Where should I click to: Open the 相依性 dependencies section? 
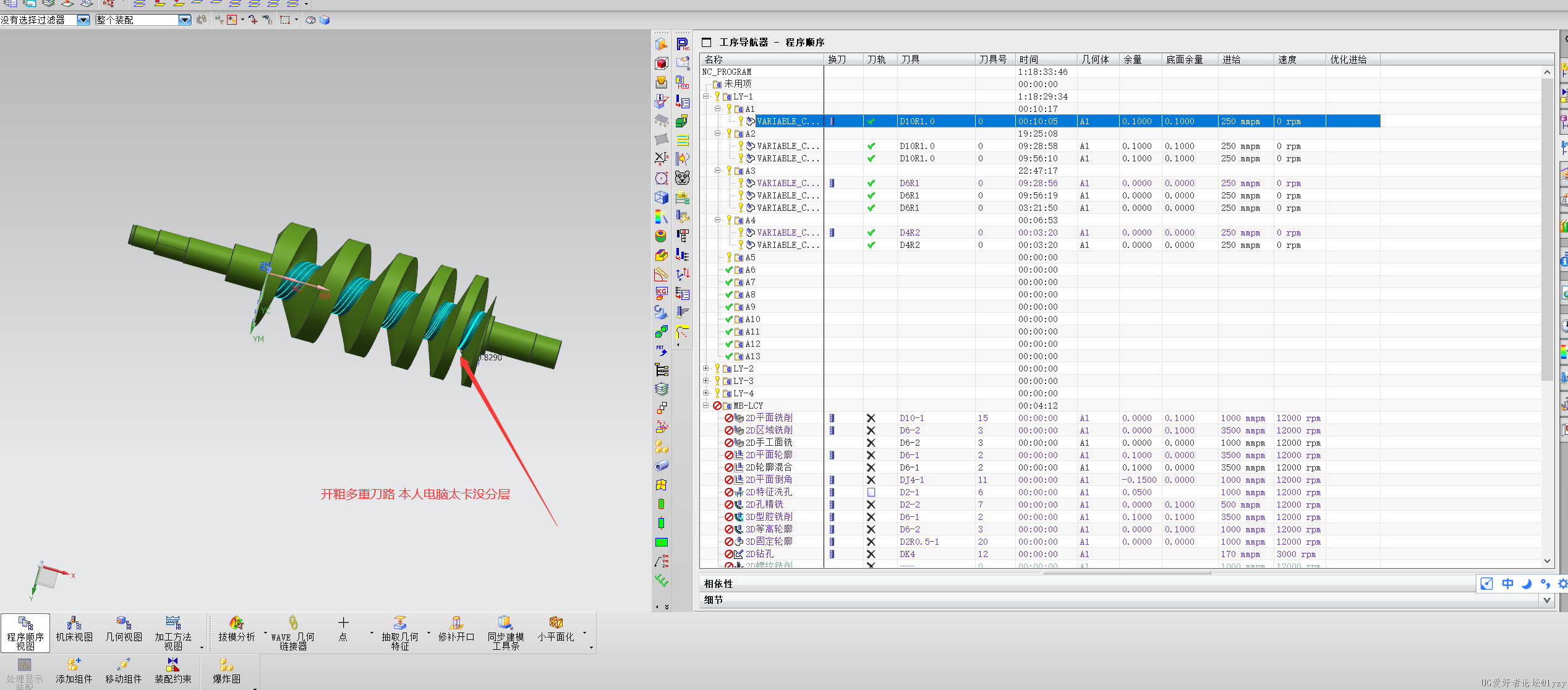coord(717,584)
